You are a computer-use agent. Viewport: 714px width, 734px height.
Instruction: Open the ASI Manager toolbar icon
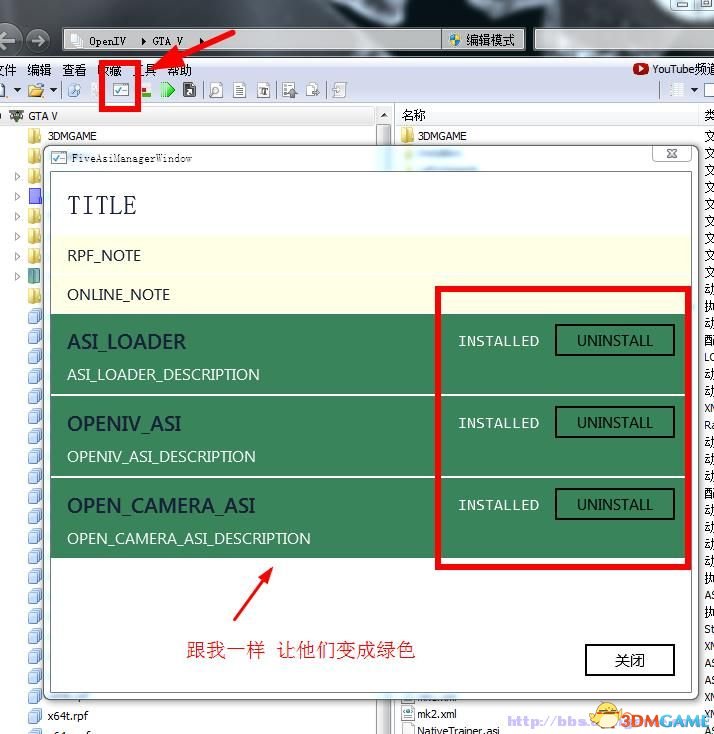[120, 89]
